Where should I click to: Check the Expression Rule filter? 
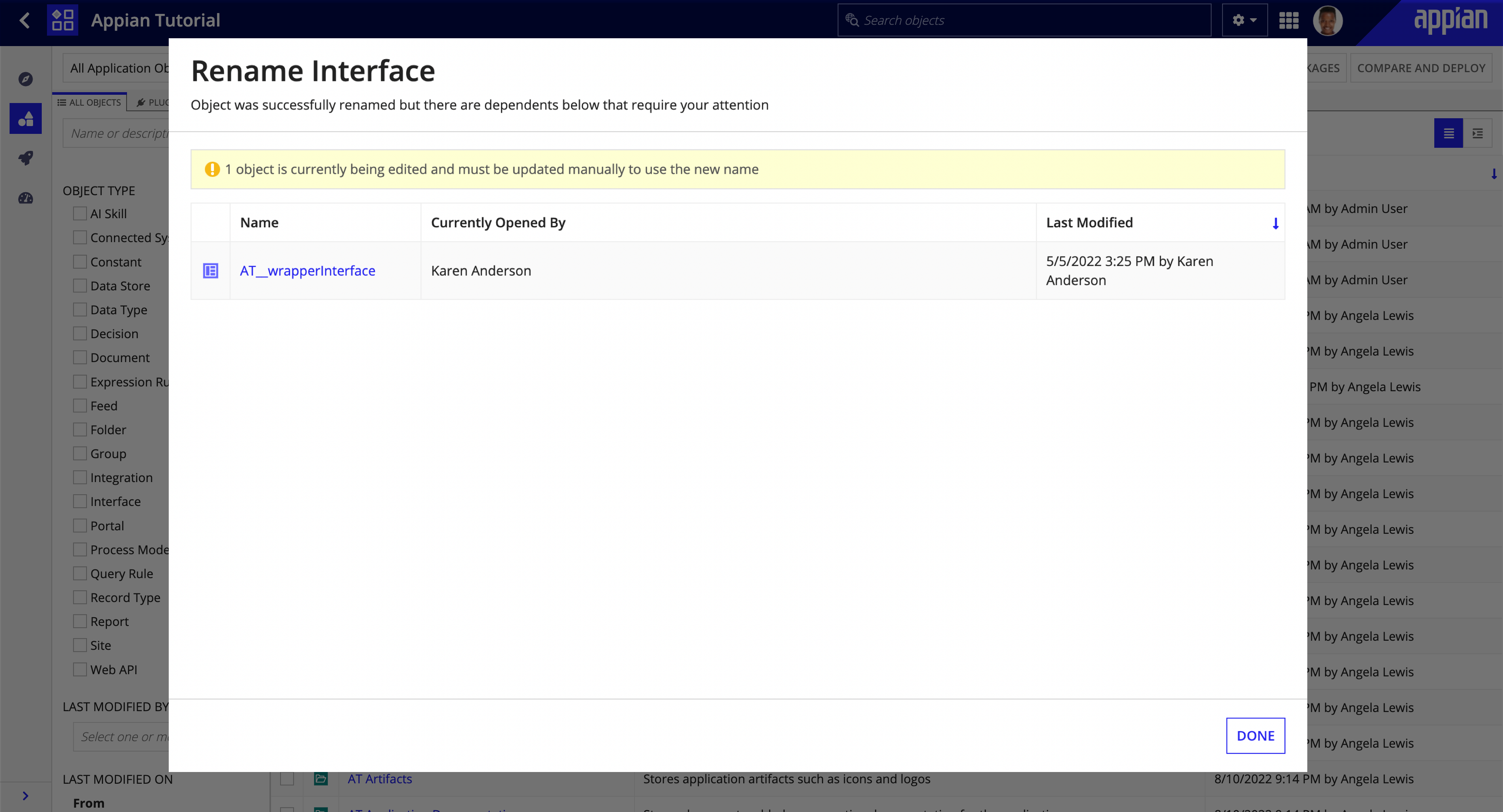pyautogui.click(x=80, y=382)
